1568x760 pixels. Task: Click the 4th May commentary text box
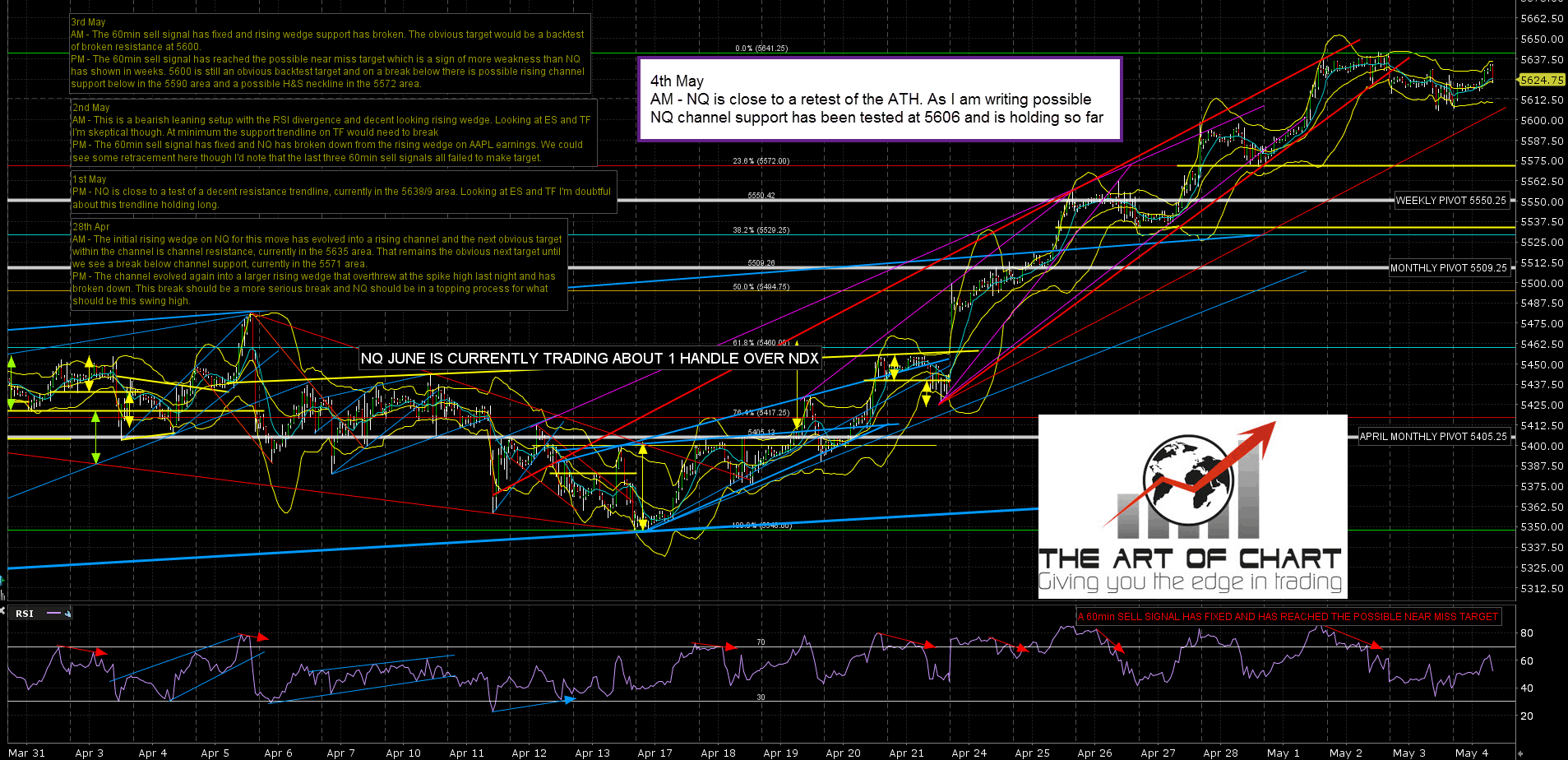pos(879,100)
